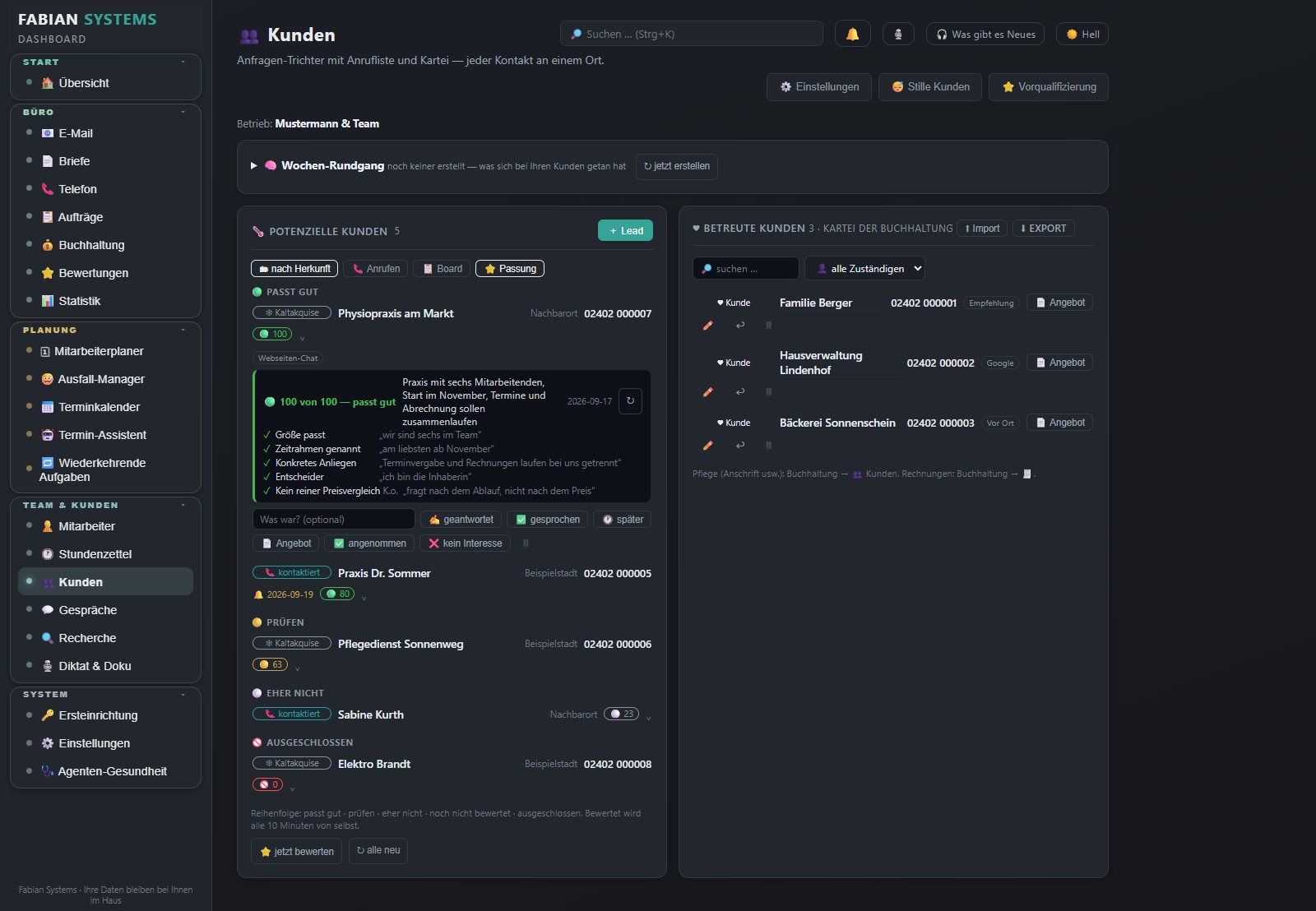
Task: Toggle the Passung sorting view
Action: tap(510, 269)
